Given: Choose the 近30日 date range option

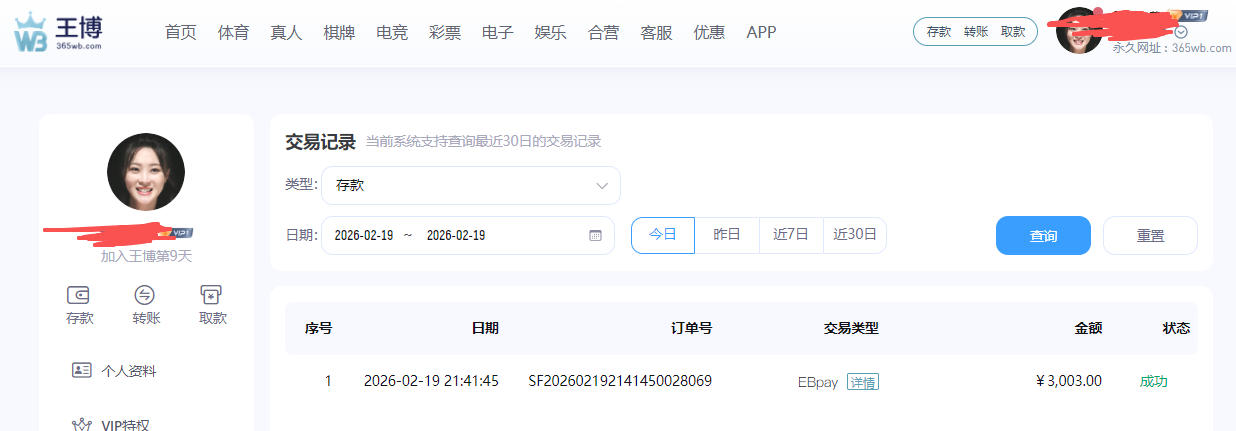Looking at the screenshot, I should (x=855, y=235).
